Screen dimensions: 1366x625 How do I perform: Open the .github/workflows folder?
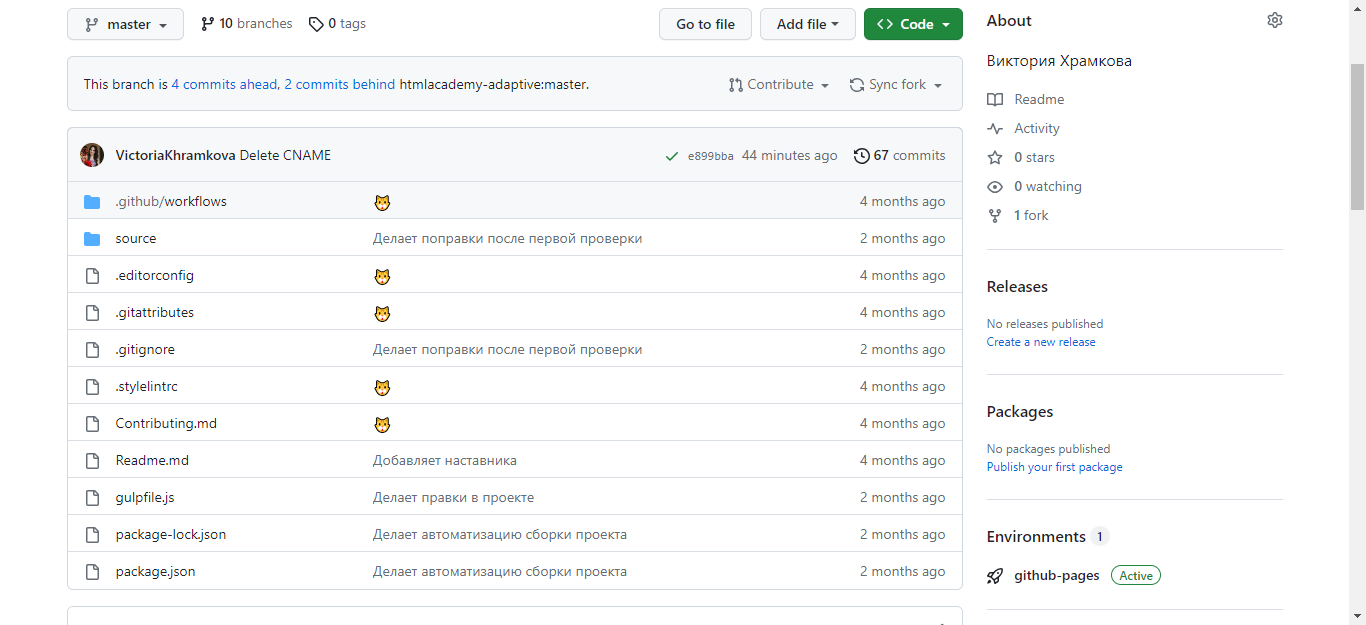pos(171,201)
